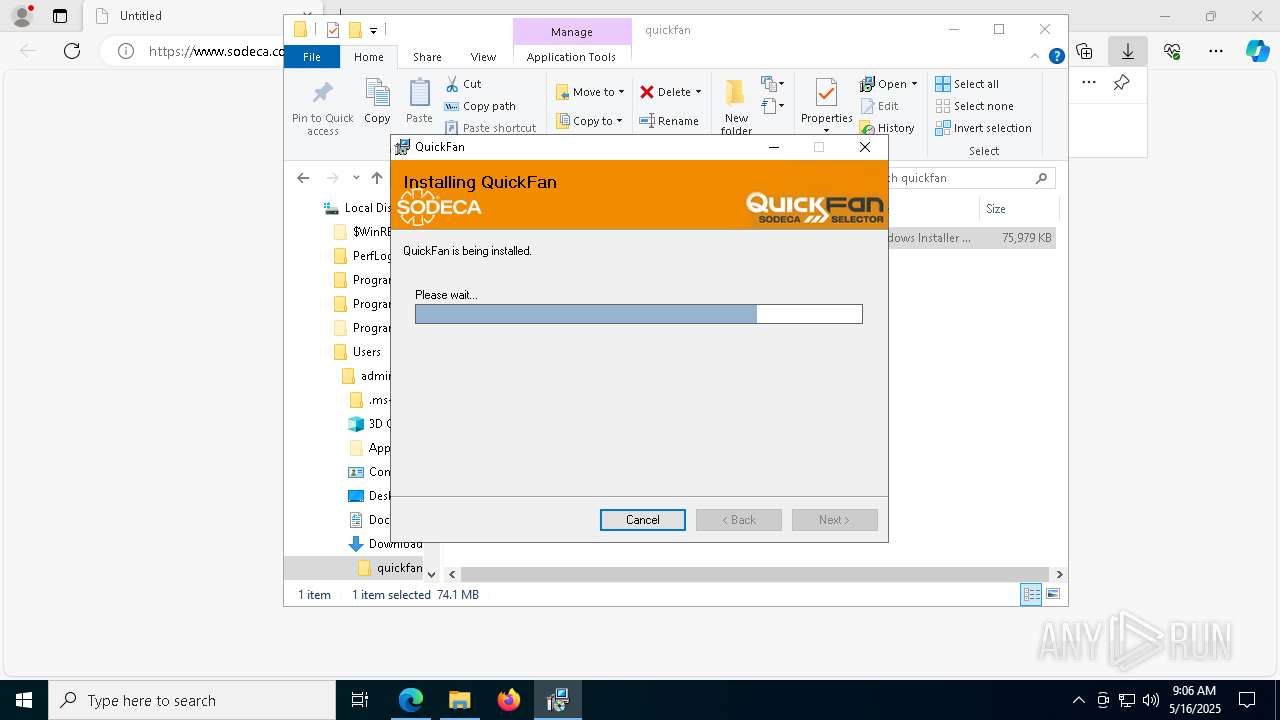1280x720 pixels.
Task: Click the installer progress bar
Action: 638,314
